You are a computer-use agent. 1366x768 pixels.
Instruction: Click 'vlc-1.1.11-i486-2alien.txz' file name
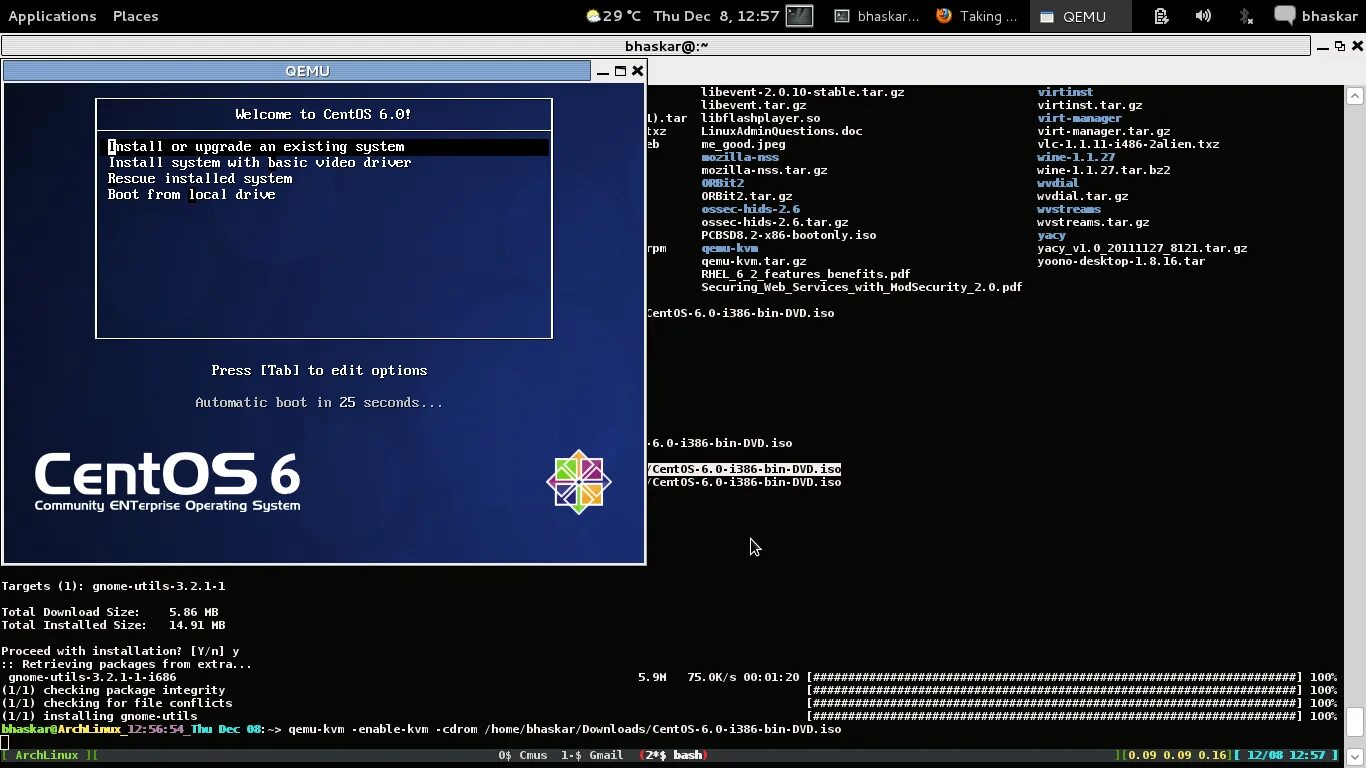1128,144
